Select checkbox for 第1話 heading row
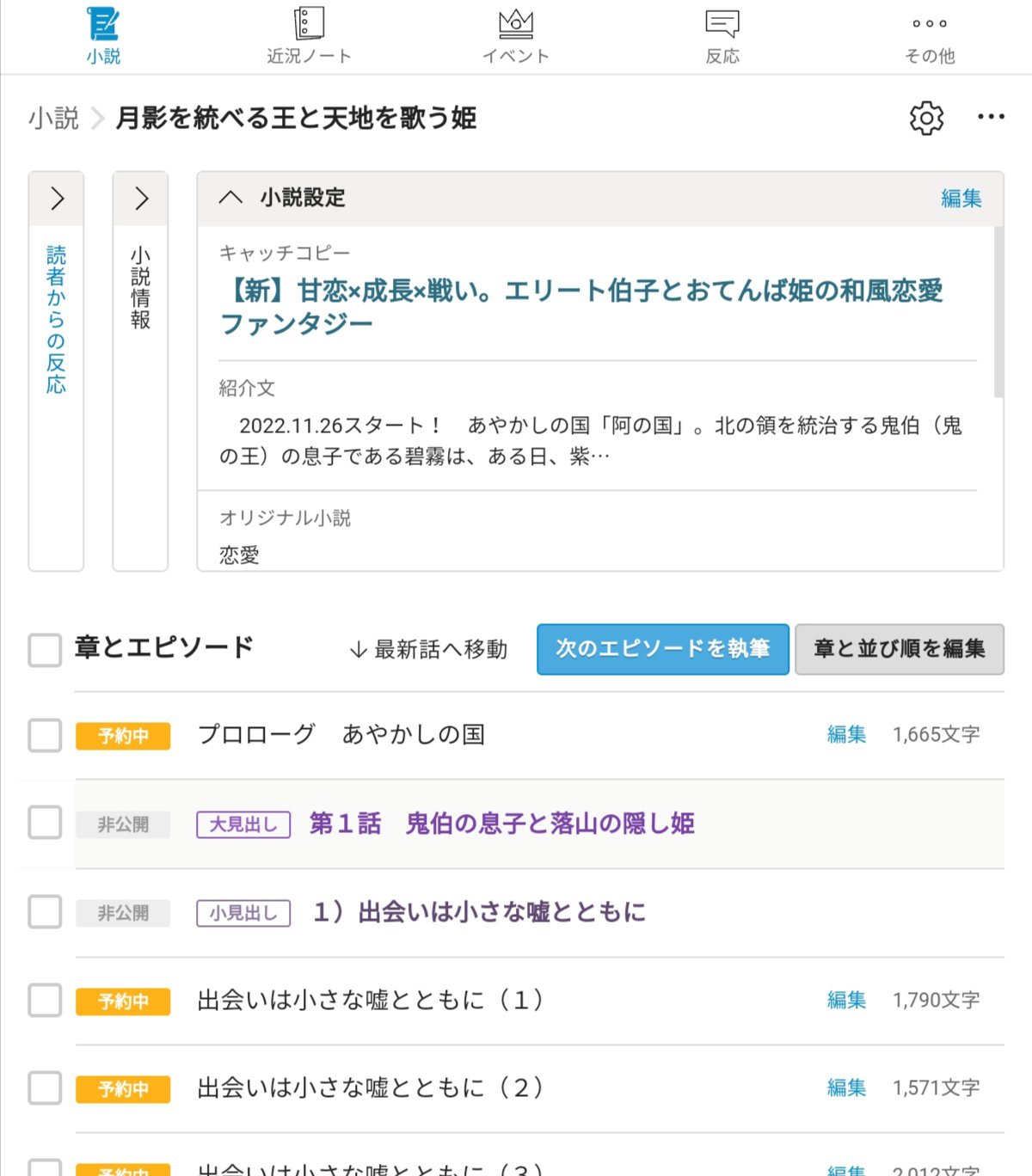Viewport: 1032px width, 1176px height. 45,823
